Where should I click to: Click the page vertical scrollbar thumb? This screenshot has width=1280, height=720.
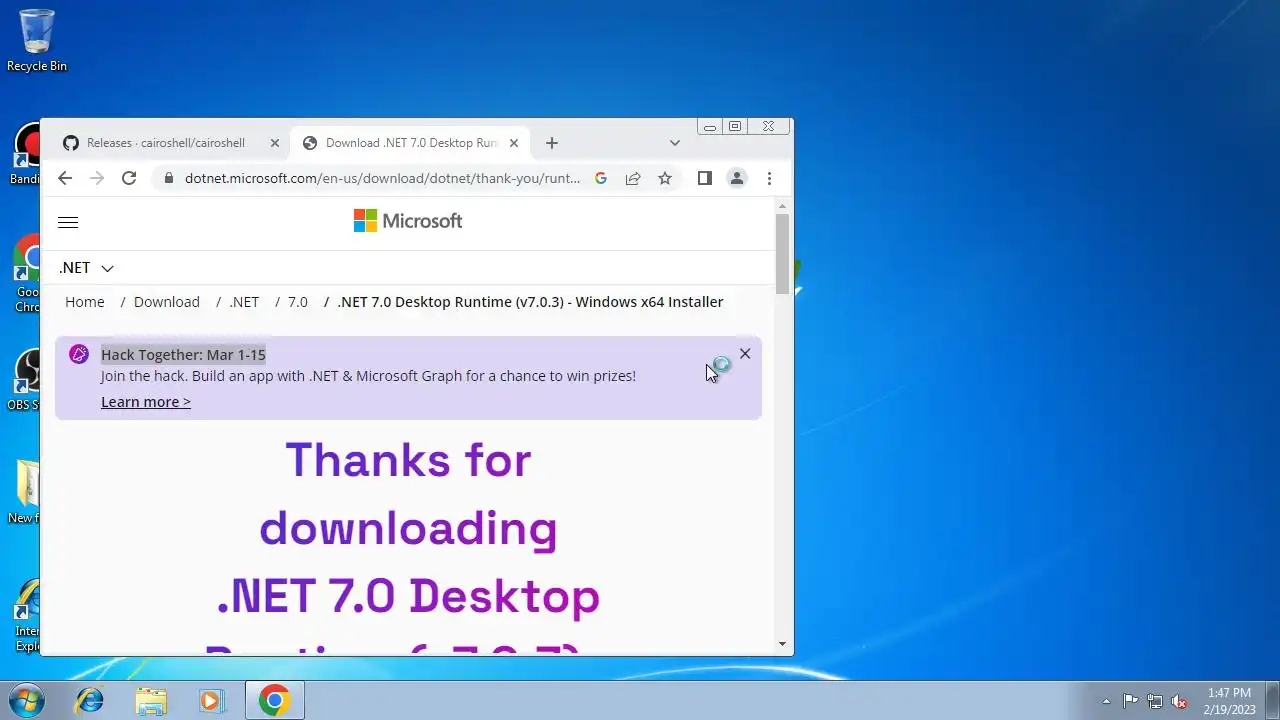pos(782,253)
